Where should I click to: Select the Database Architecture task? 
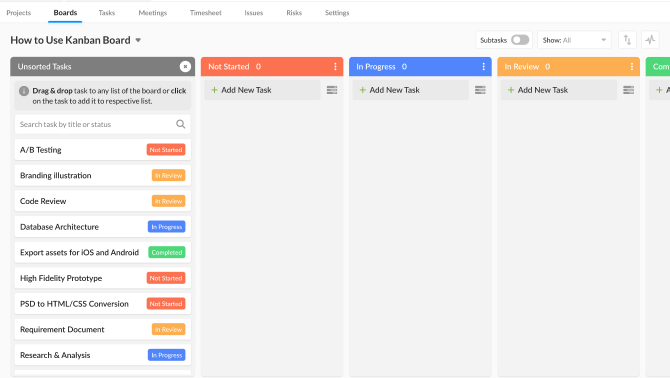[103, 227]
